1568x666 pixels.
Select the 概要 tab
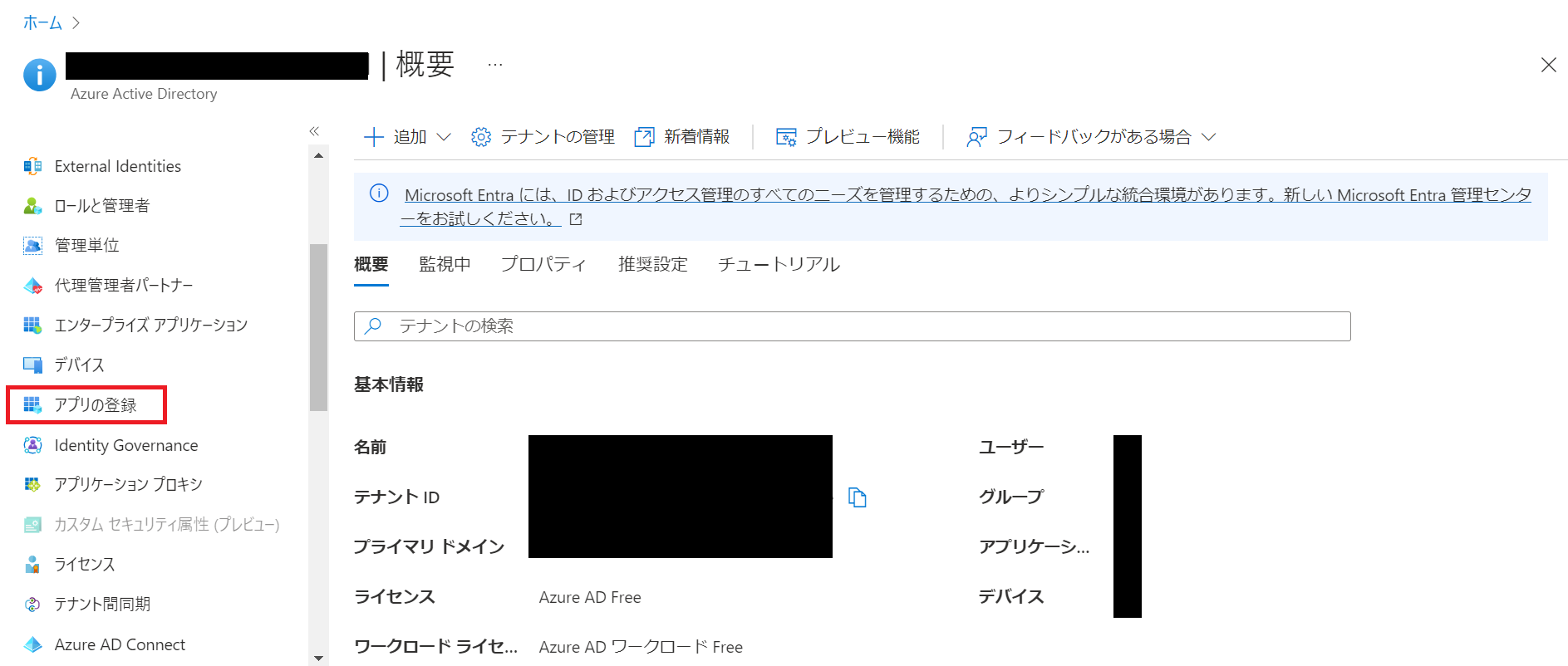coord(371,264)
